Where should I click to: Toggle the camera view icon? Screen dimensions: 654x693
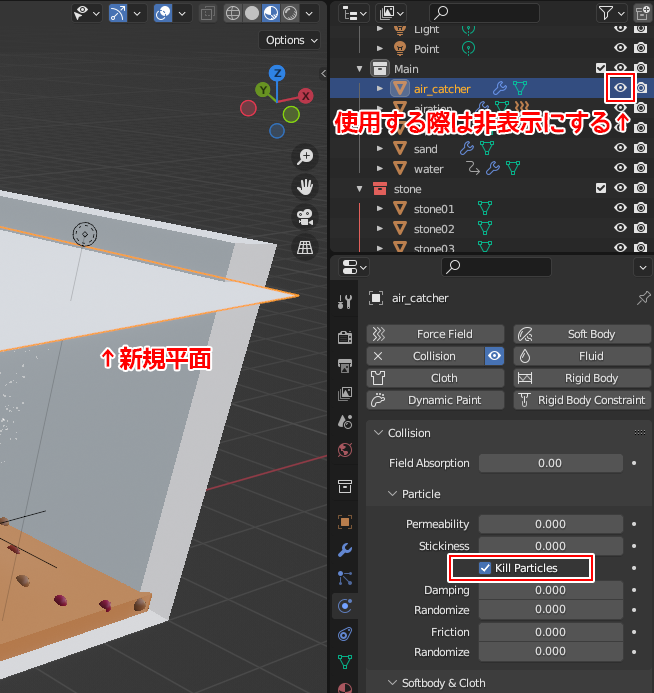tap(305, 217)
